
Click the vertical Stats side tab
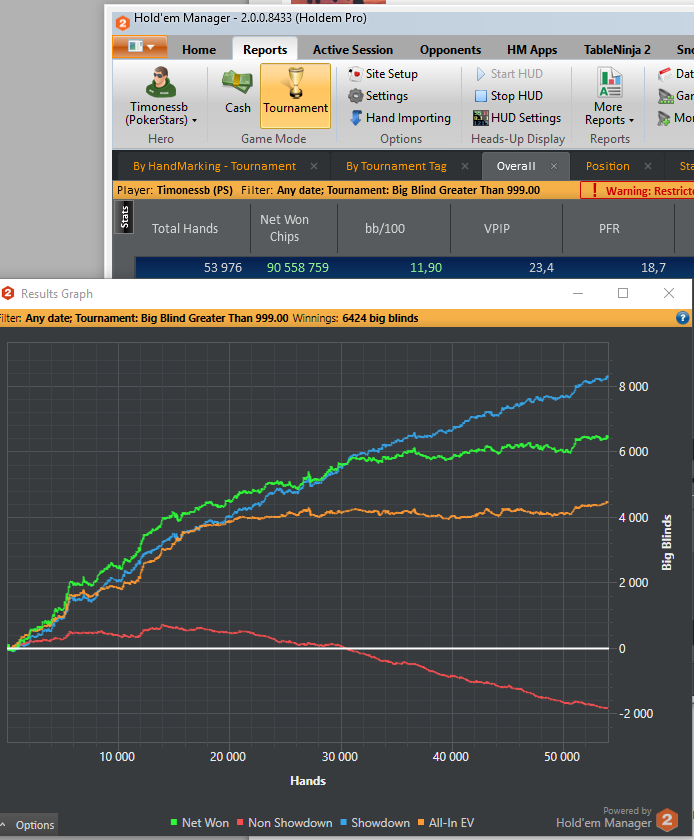click(x=125, y=218)
